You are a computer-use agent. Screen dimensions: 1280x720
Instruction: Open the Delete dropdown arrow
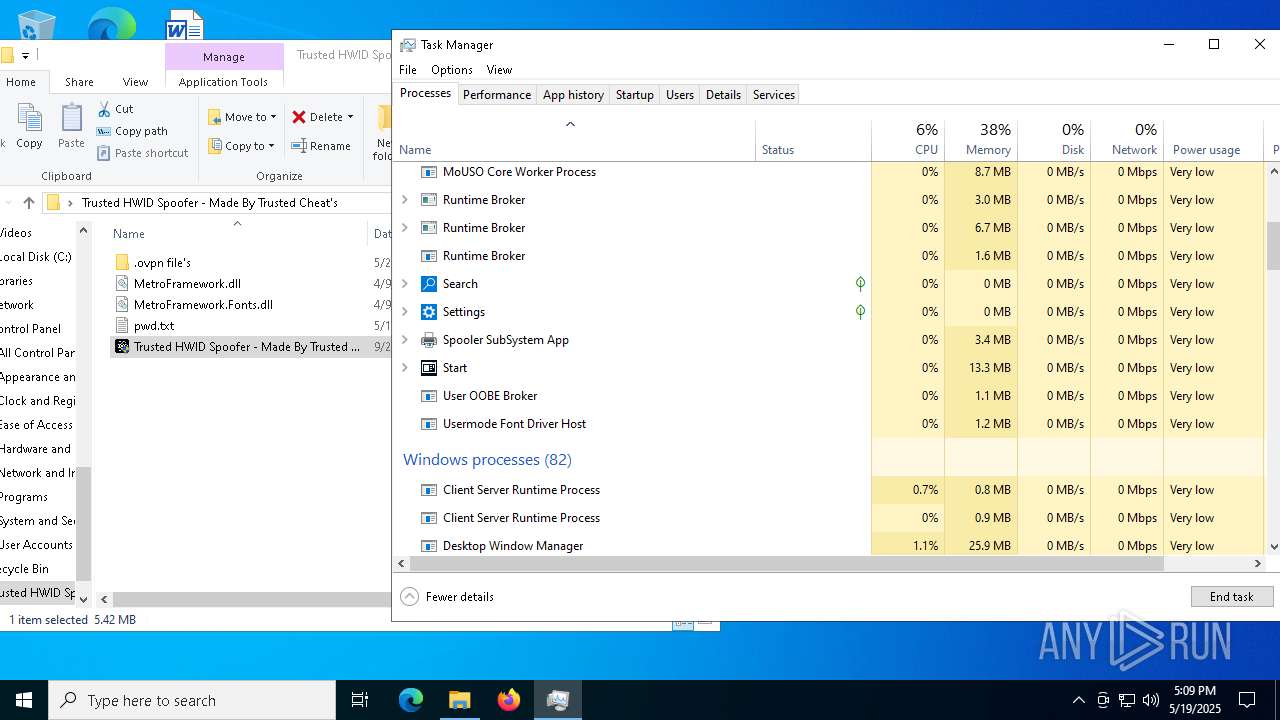click(350, 117)
